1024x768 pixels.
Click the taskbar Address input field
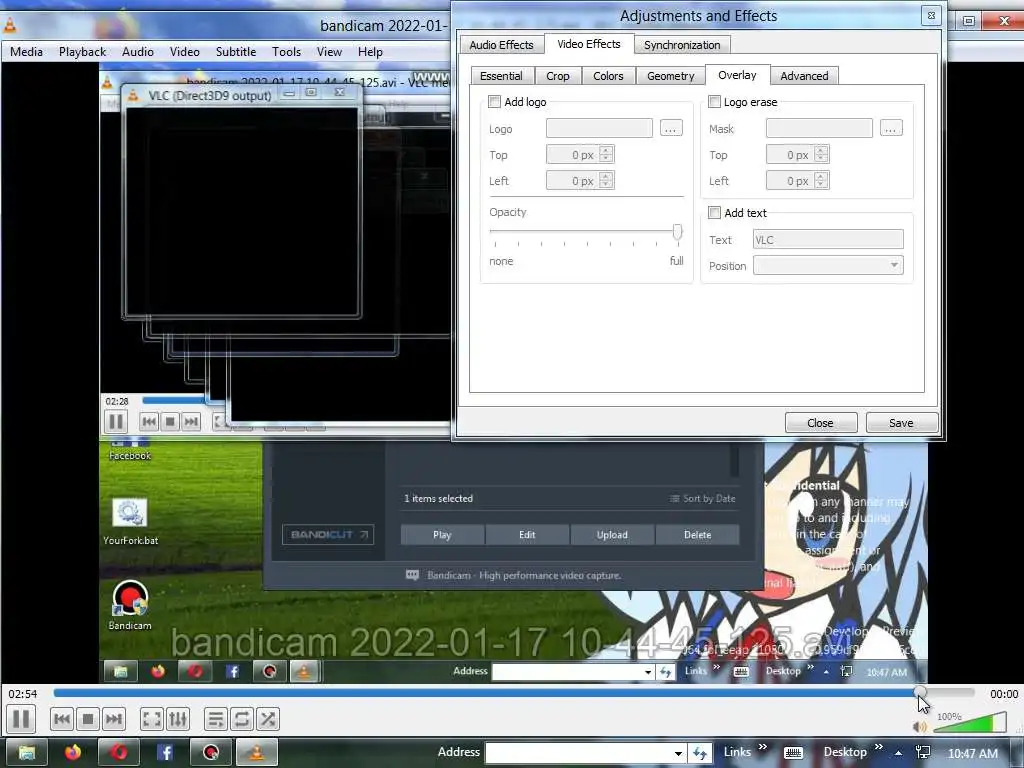point(579,753)
